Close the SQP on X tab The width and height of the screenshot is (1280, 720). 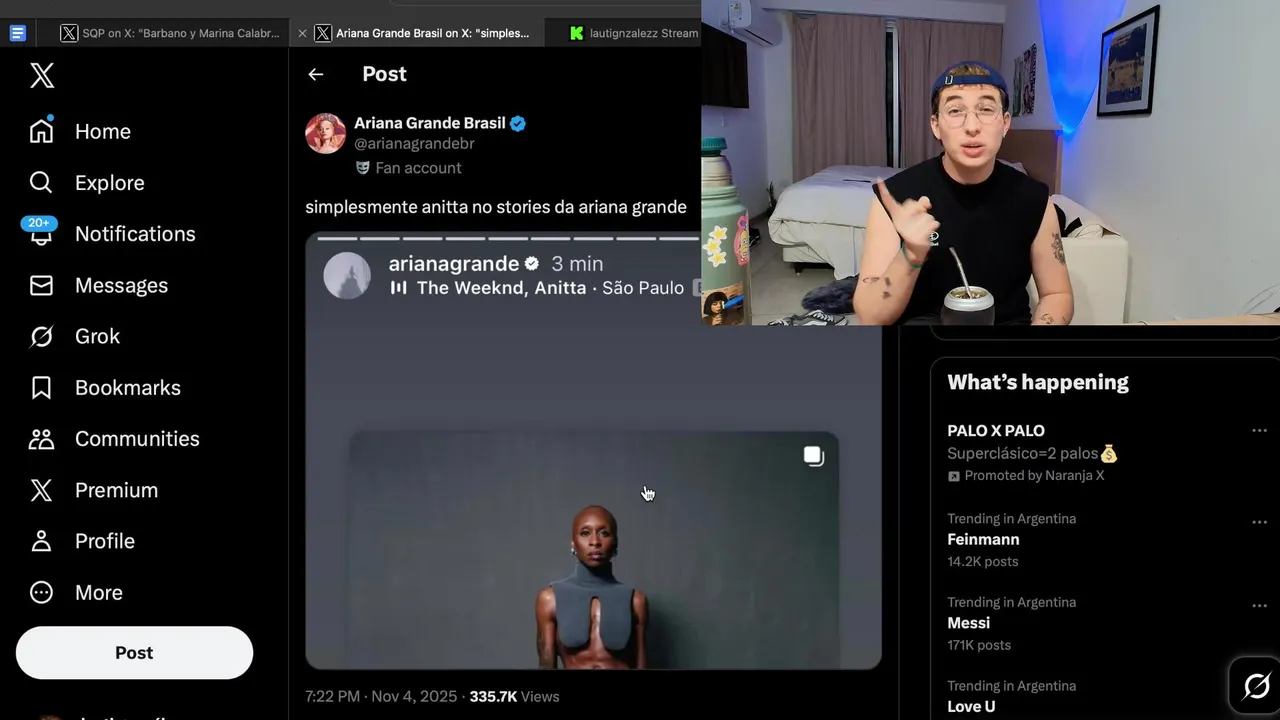pyautogui.click(x=302, y=33)
